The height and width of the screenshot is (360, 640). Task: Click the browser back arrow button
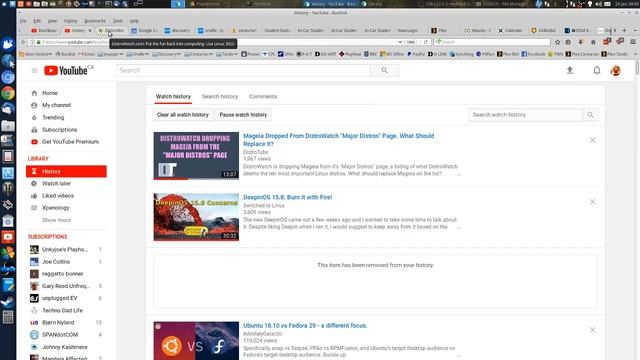click(23, 42)
